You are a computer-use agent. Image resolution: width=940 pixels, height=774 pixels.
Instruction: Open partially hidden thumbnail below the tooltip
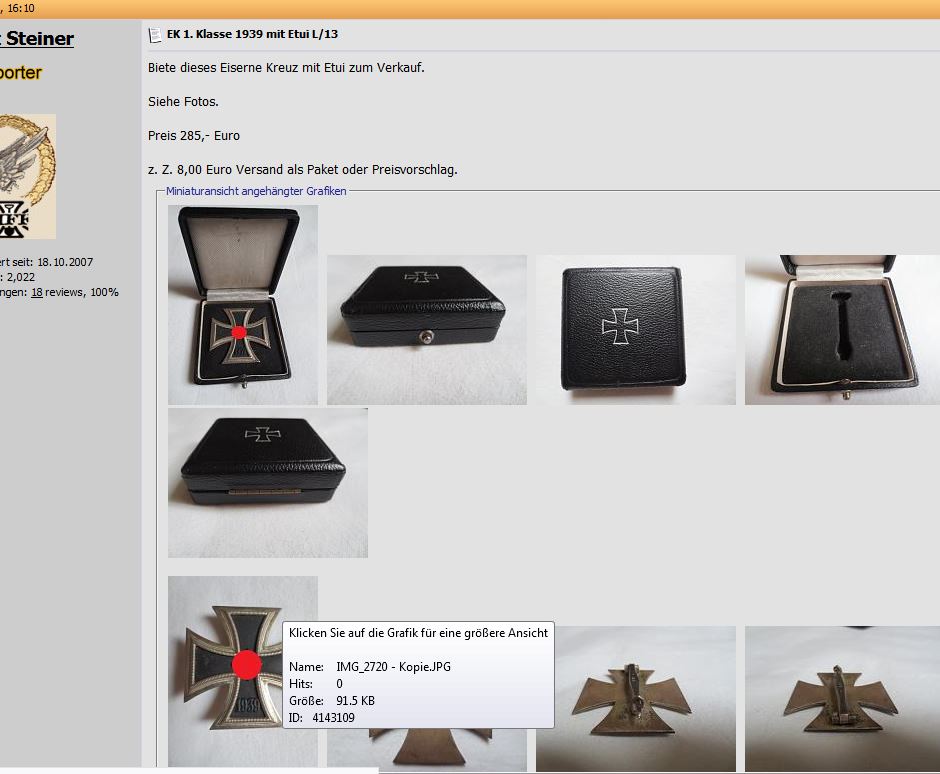(427, 749)
